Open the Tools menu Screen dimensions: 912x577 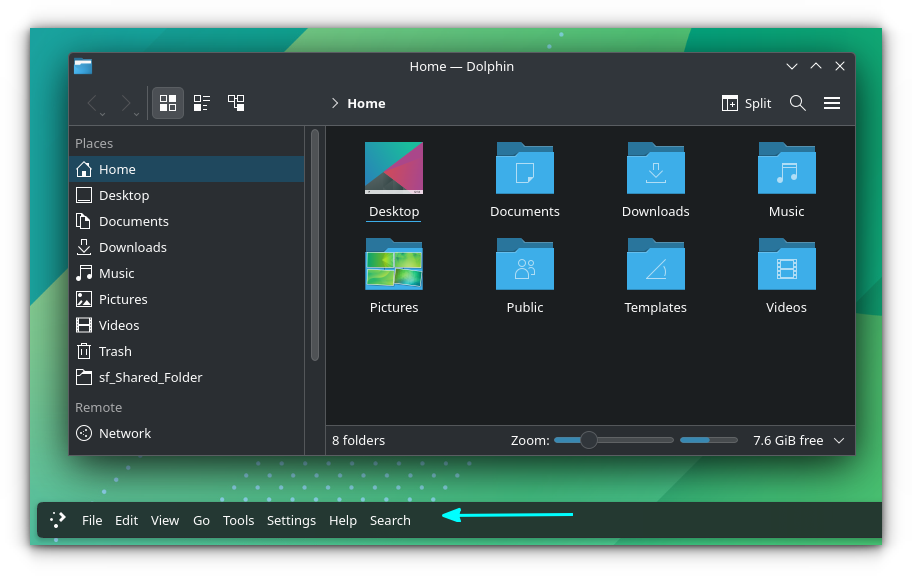pos(238,520)
